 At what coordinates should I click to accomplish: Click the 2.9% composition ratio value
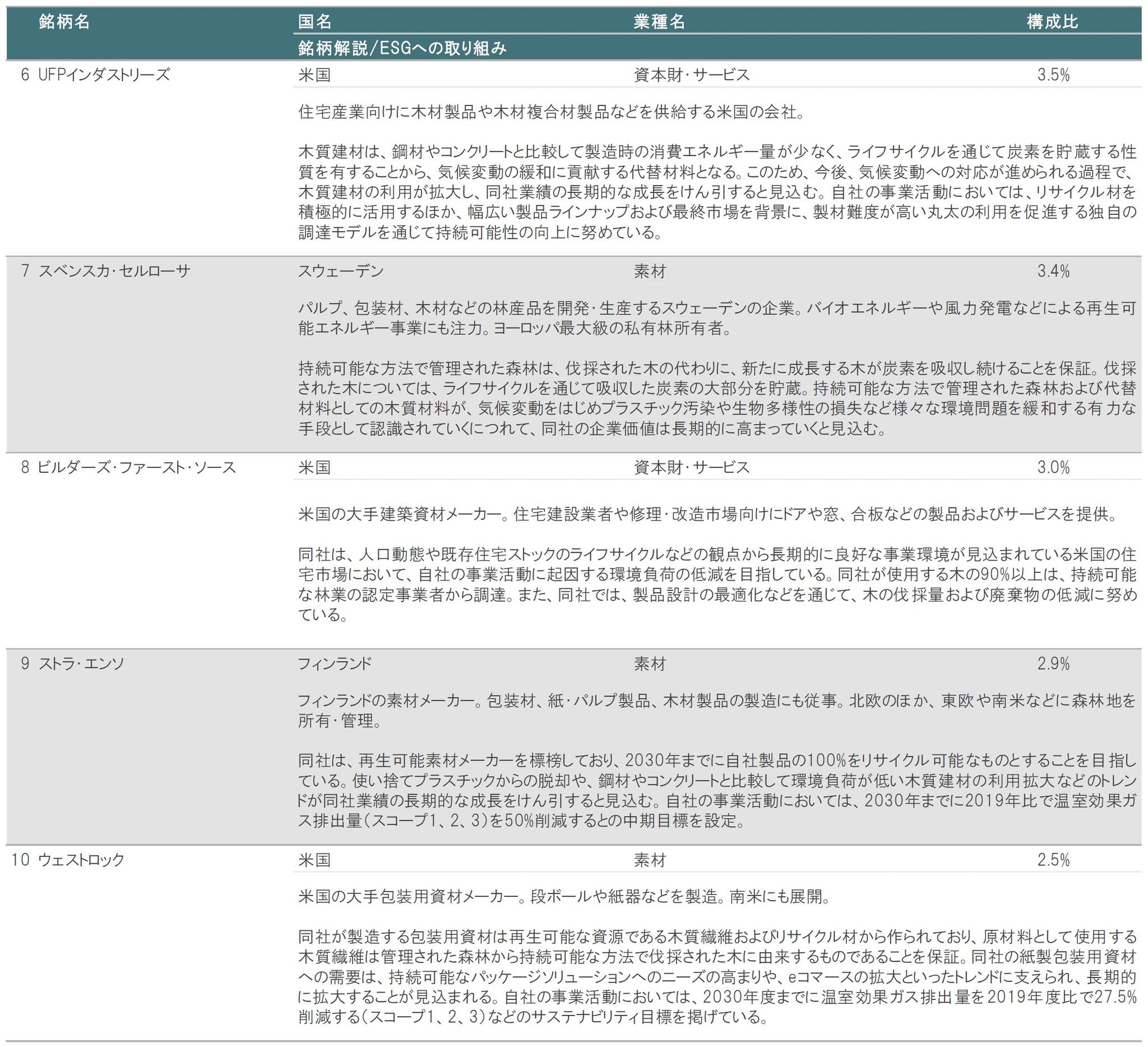(1053, 663)
